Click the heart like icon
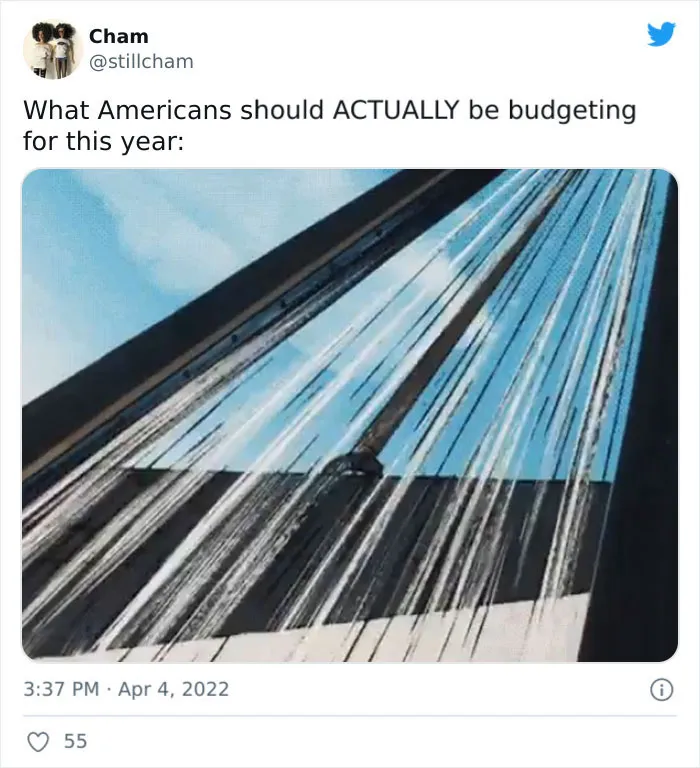700x768 pixels. 38,742
